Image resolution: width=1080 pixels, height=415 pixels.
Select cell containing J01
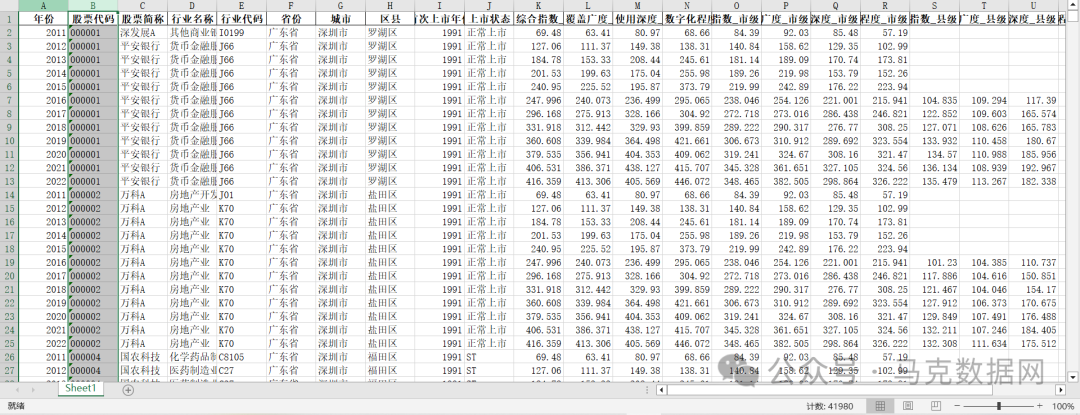point(242,195)
